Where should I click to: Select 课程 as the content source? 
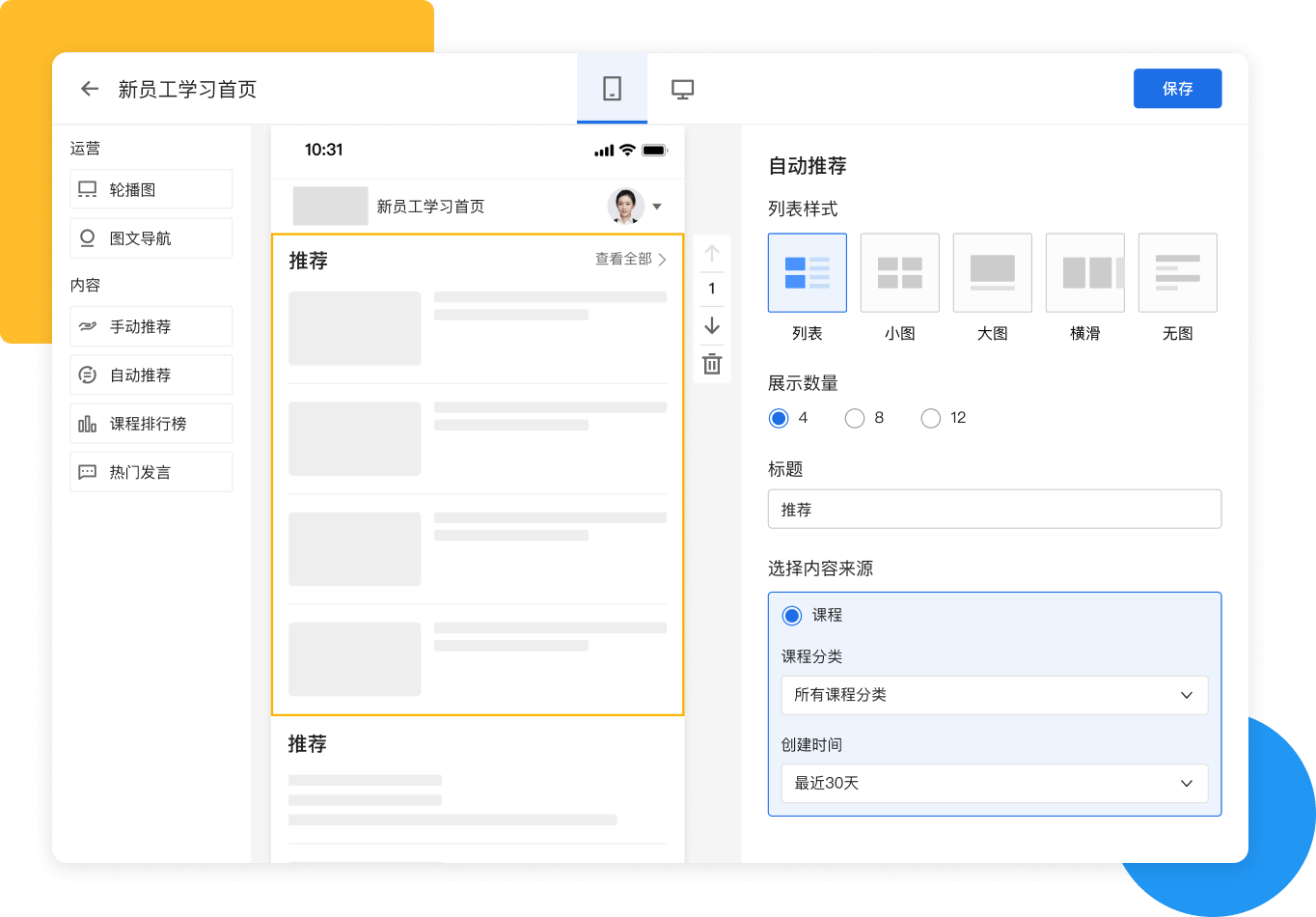coord(792,615)
